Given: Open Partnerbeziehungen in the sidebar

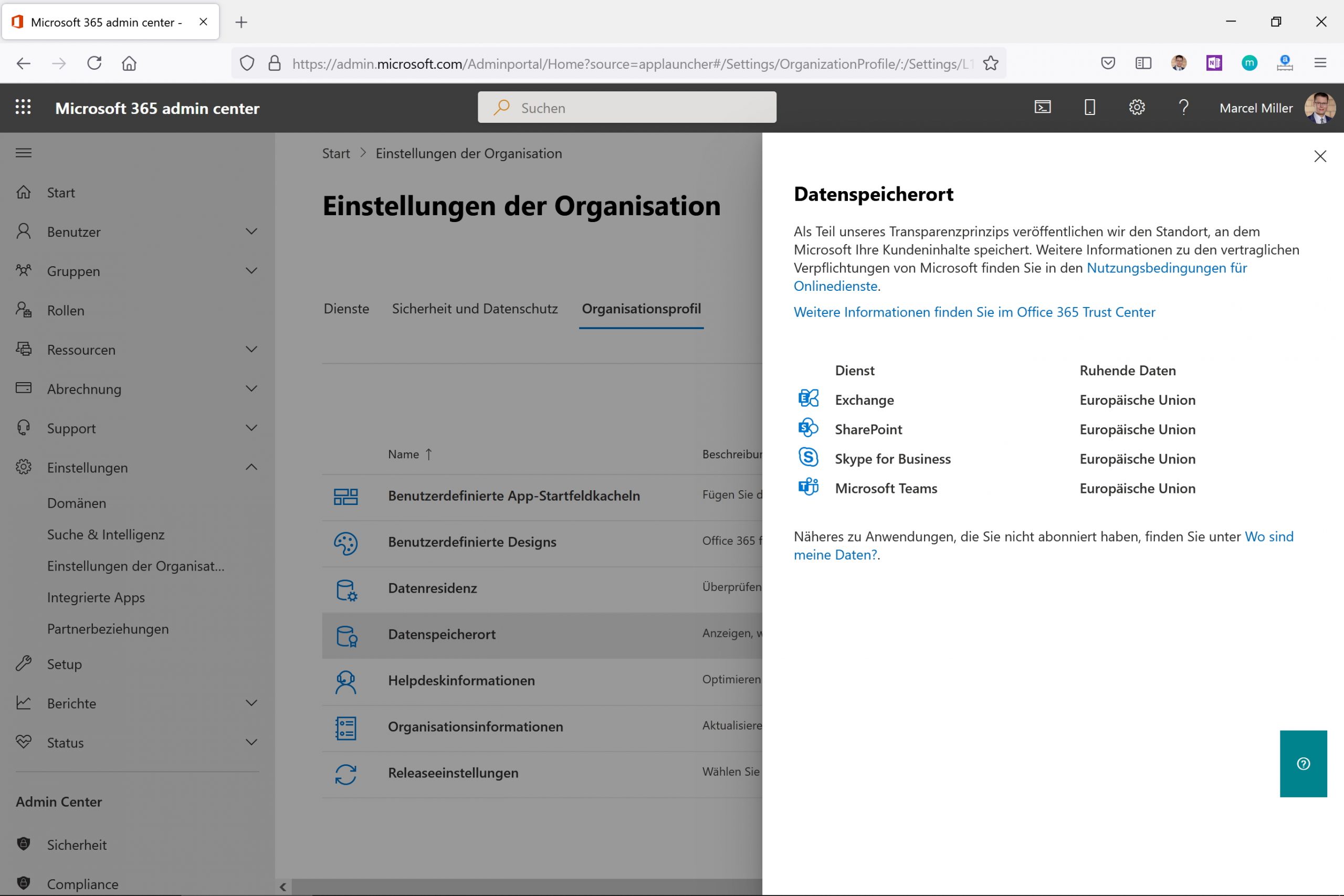Looking at the screenshot, I should coord(108,629).
